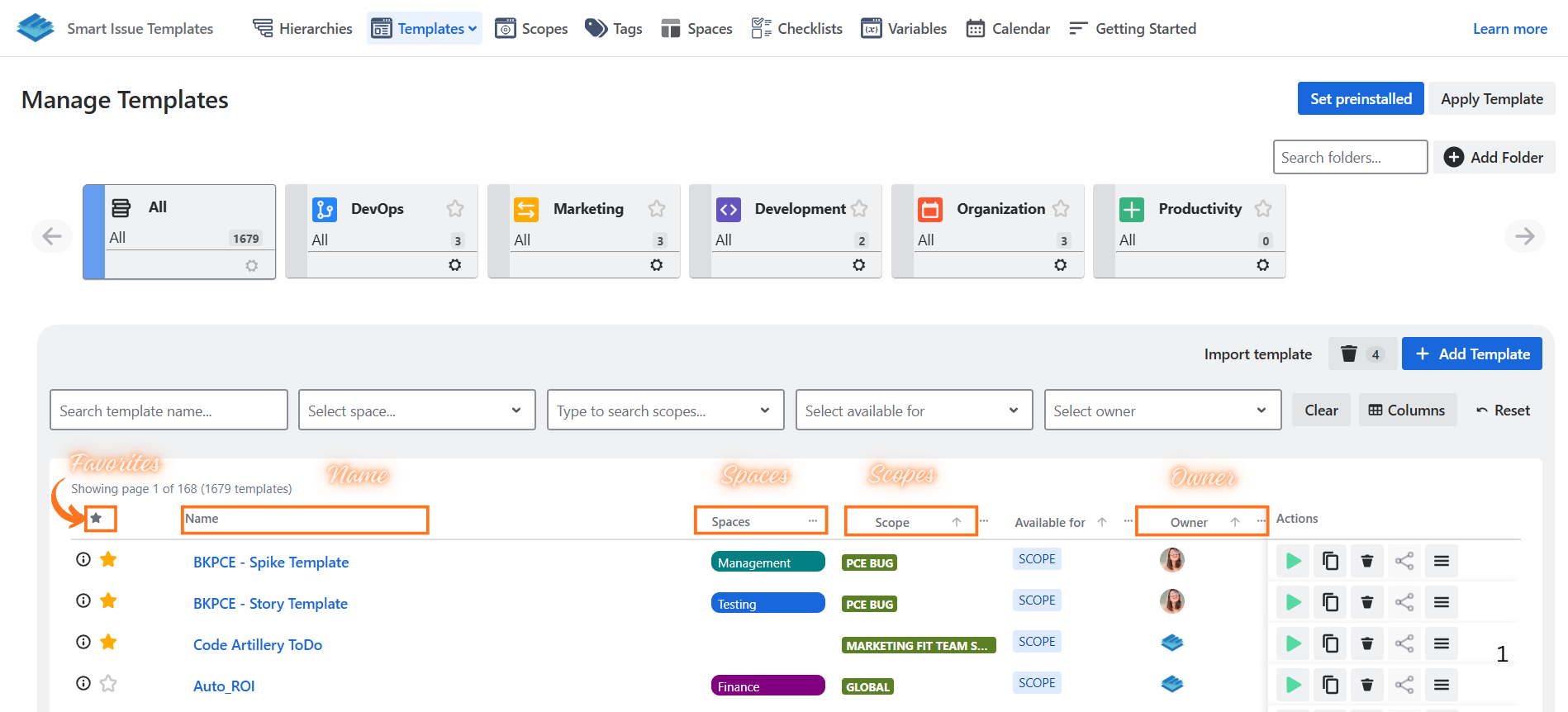Open more actions for BKPCE - Spike Template
This screenshot has height=712, width=1568.
pyautogui.click(x=1442, y=561)
